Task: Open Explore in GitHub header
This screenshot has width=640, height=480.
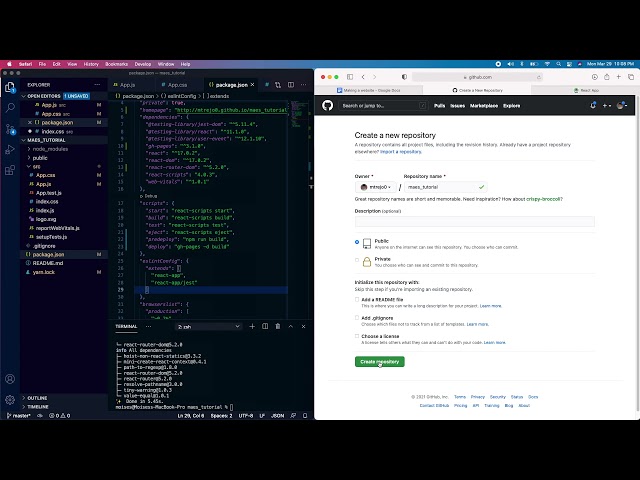Action: [x=511, y=106]
